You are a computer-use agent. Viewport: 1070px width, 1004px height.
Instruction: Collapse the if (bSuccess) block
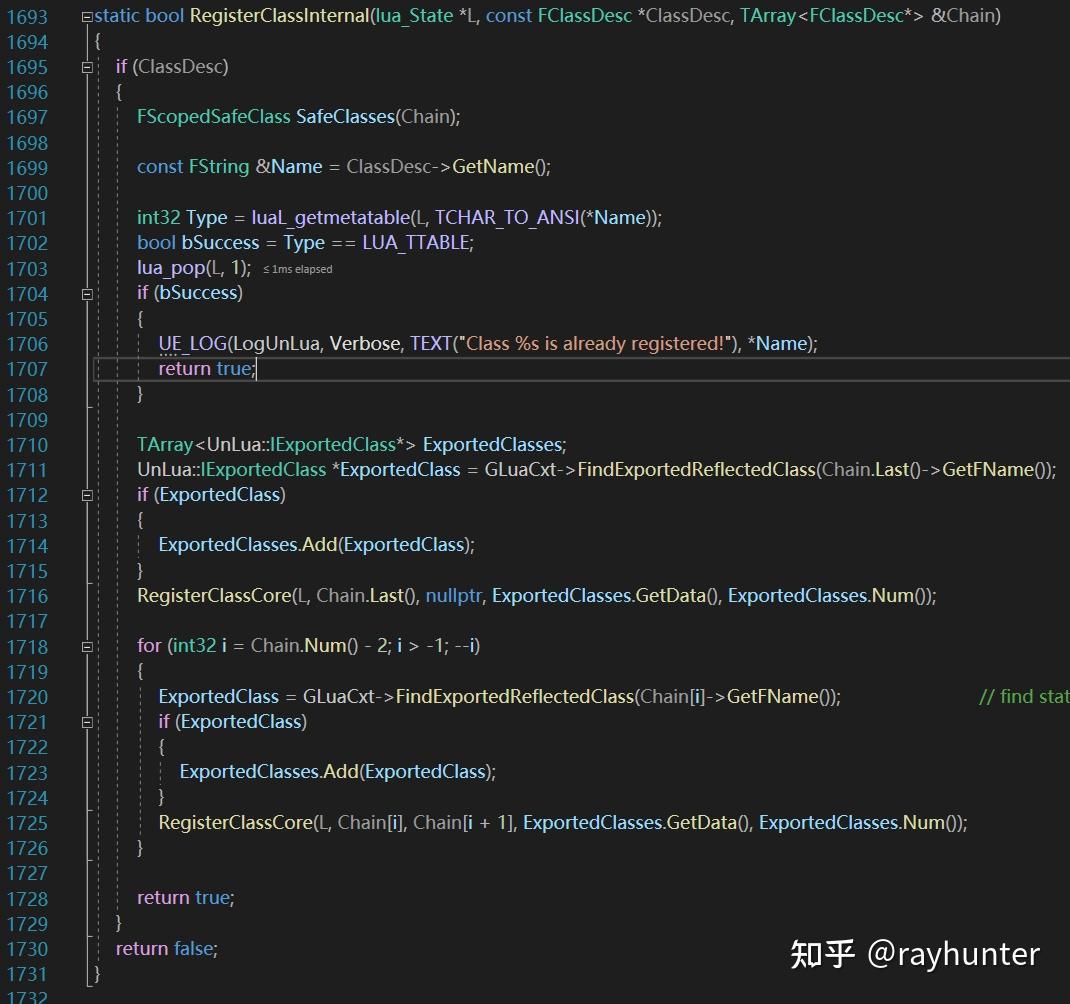tap(88, 293)
